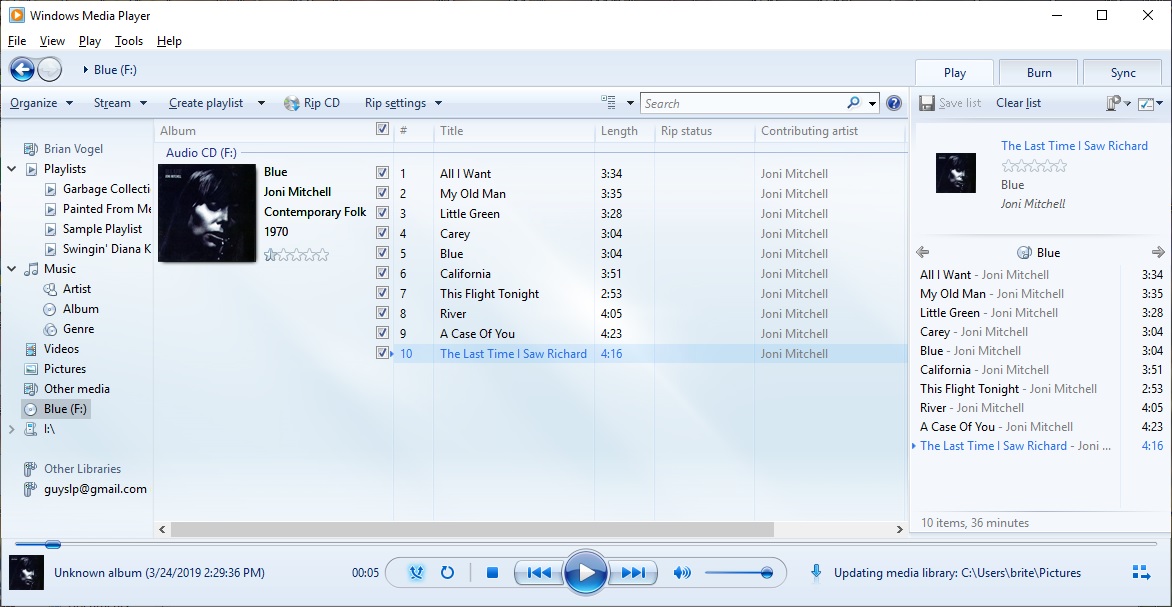Open the Help question mark icon
Viewport: 1172px width, 607px height.
coord(894,103)
